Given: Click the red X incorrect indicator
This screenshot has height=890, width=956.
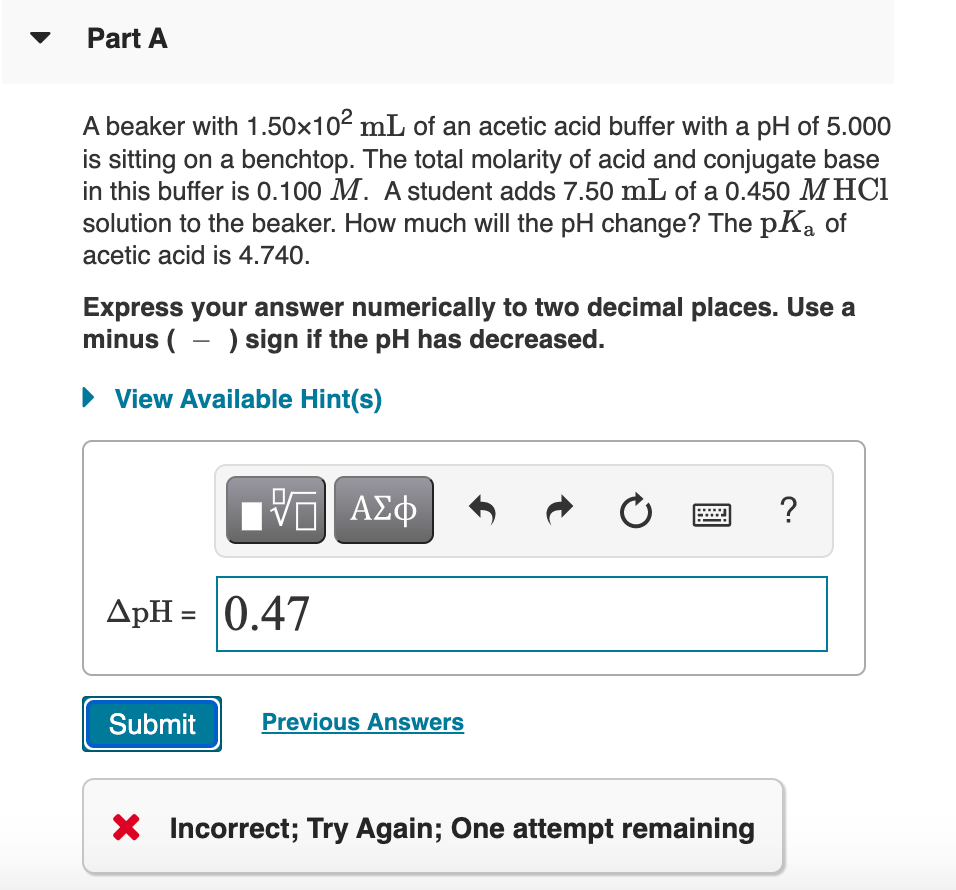Looking at the screenshot, I should click(x=124, y=828).
